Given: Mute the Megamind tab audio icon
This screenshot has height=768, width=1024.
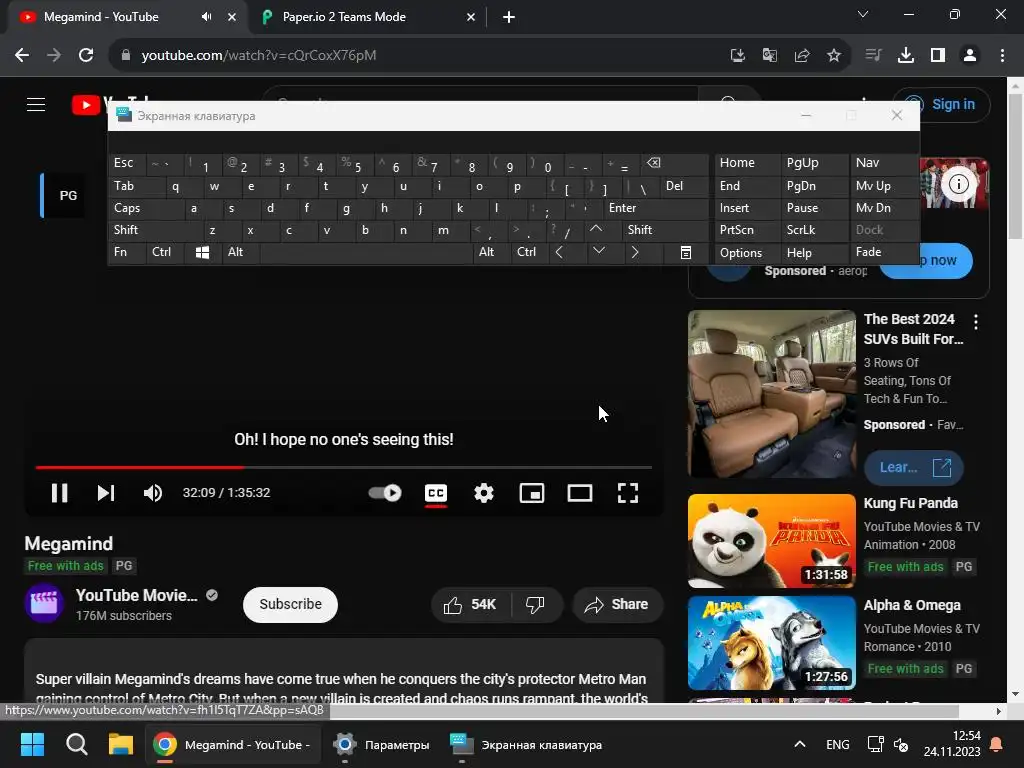Looking at the screenshot, I should tap(206, 17).
